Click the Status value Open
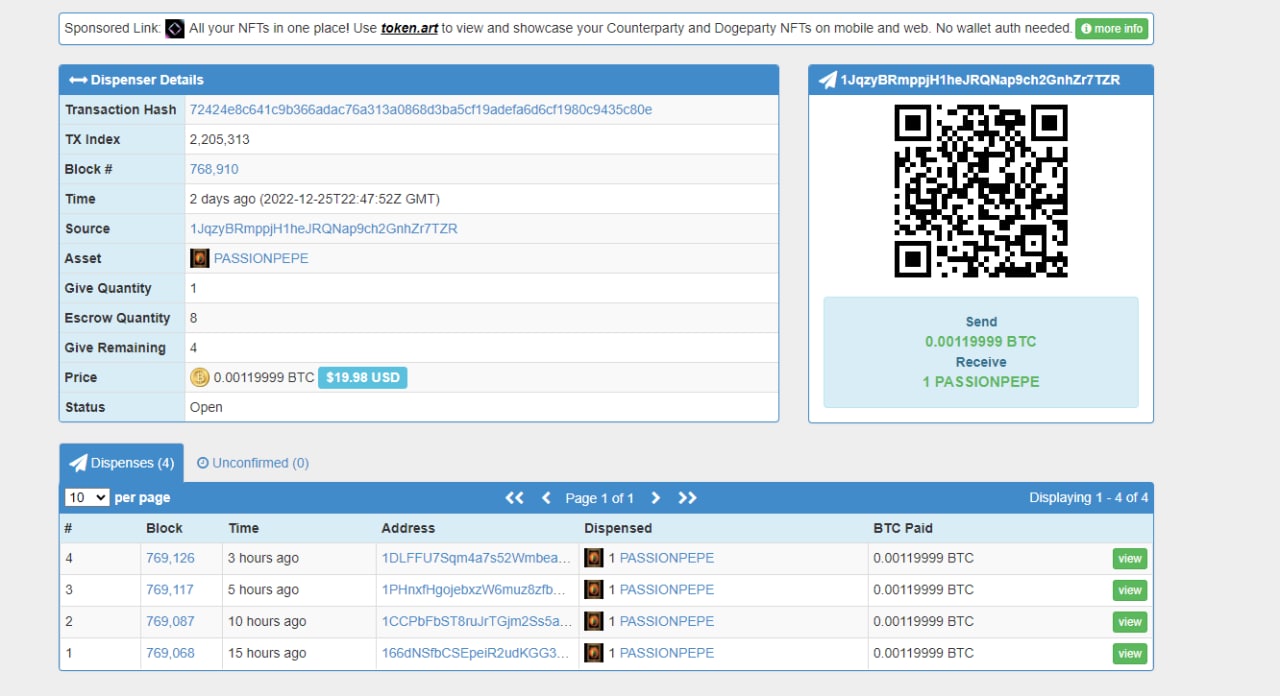This screenshot has height=696, width=1280. pyautogui.click(x=206, y=407)
